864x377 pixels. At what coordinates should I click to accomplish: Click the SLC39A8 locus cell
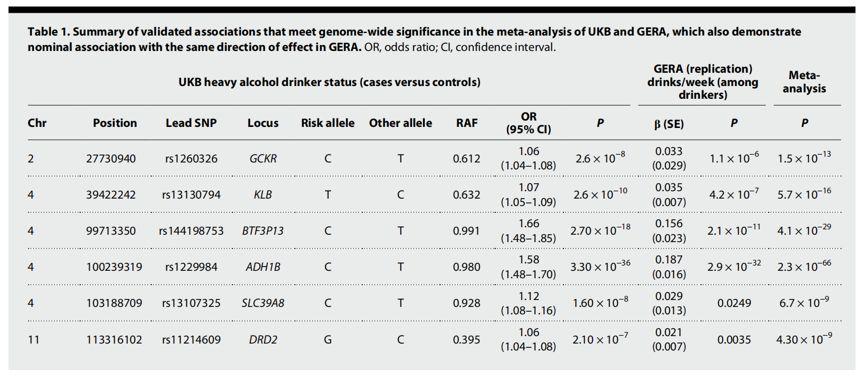(x=262, y=303)
